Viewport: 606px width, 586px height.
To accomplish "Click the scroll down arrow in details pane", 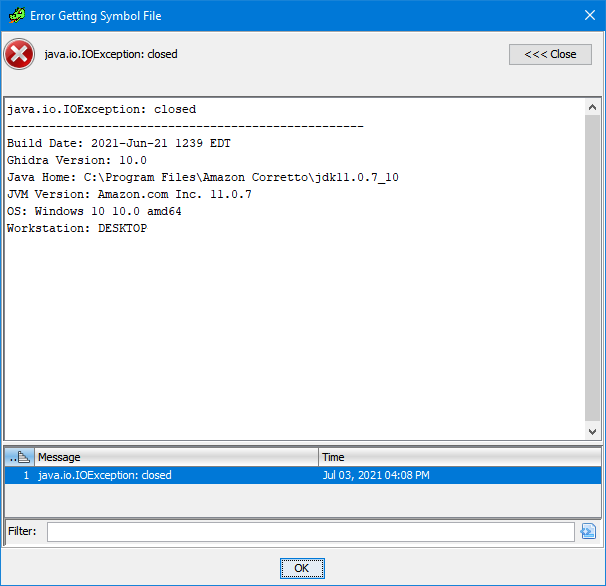I will click(x=592, y=432).
